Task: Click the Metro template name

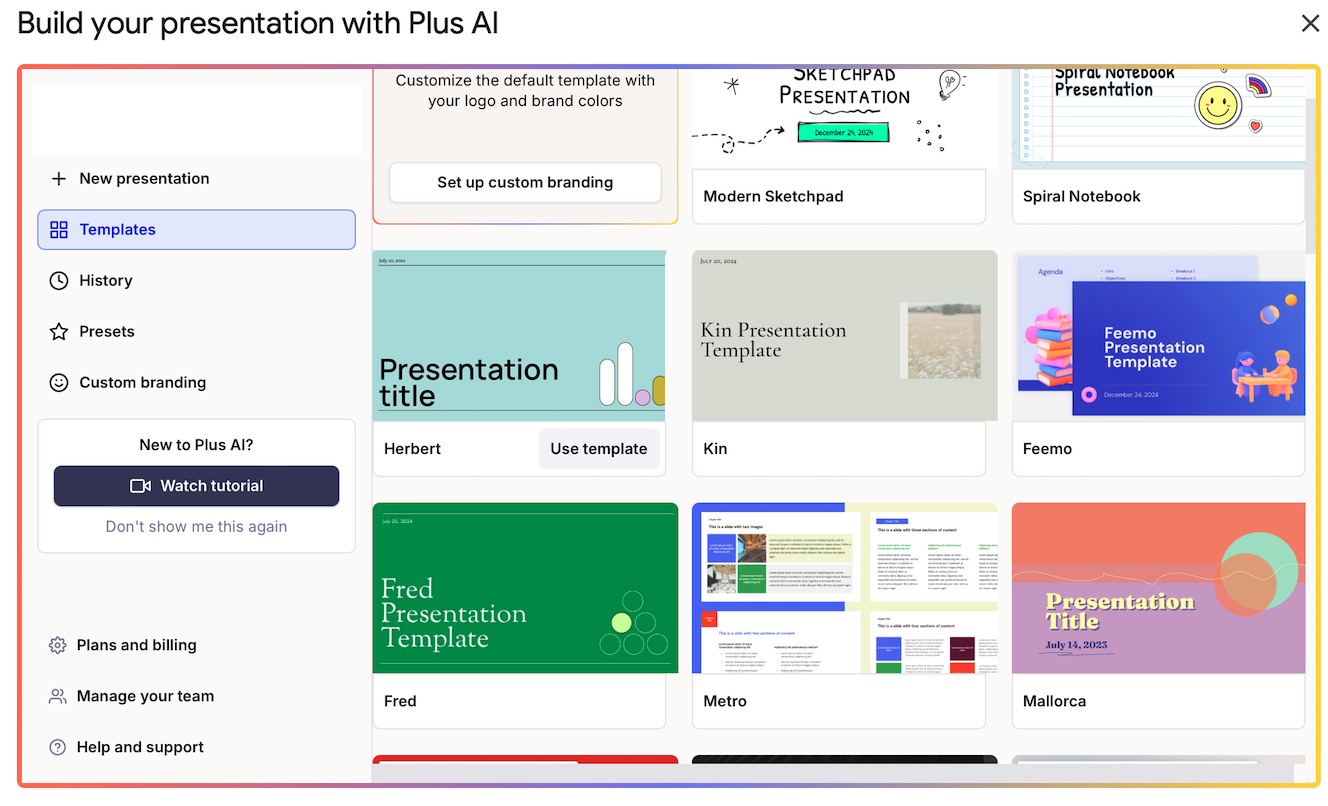Action: (x=725, y=701)
